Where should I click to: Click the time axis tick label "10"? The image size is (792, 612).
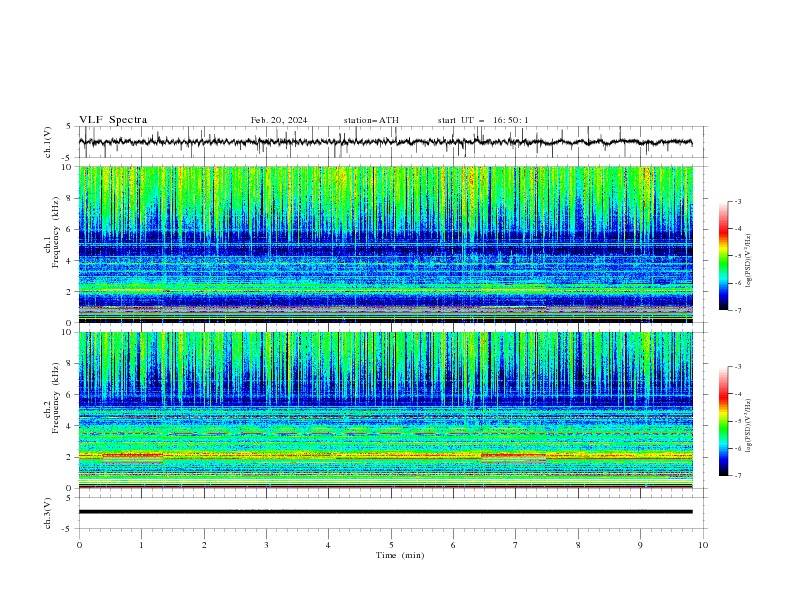[x=703, y=545]
